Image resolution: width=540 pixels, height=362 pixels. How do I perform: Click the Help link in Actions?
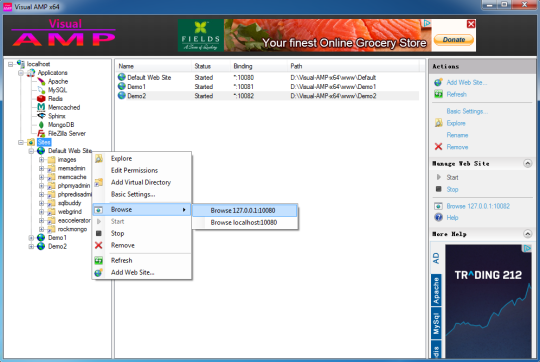coord(452,218)
